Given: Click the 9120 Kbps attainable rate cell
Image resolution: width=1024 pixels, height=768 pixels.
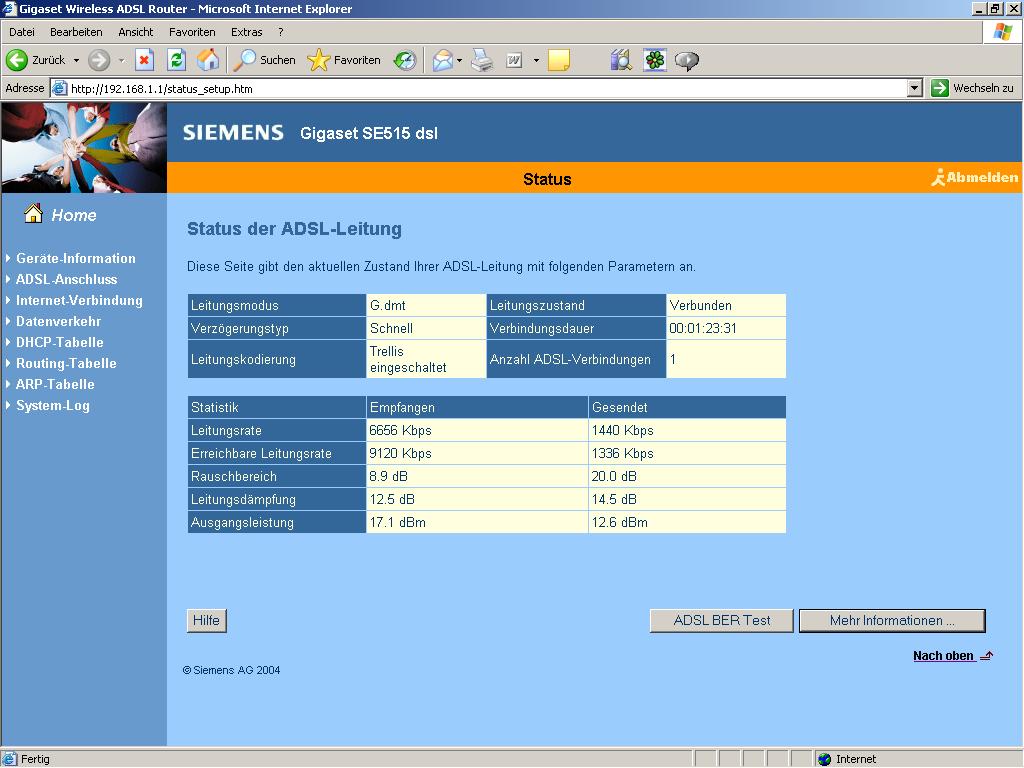Looking at the screenshot, I should tap(477, 453).
